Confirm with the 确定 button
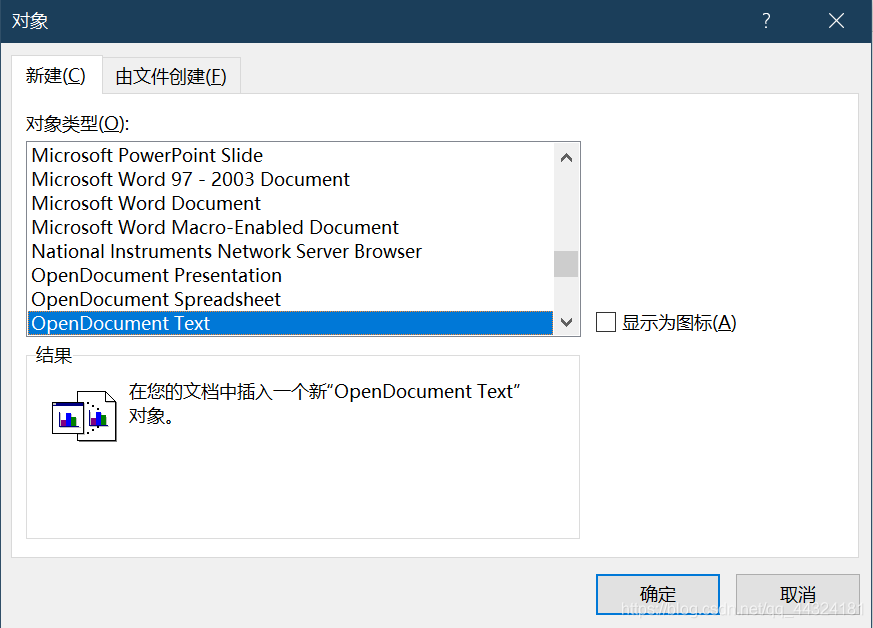This screenshot has height=628, width=873. point(658,594)
